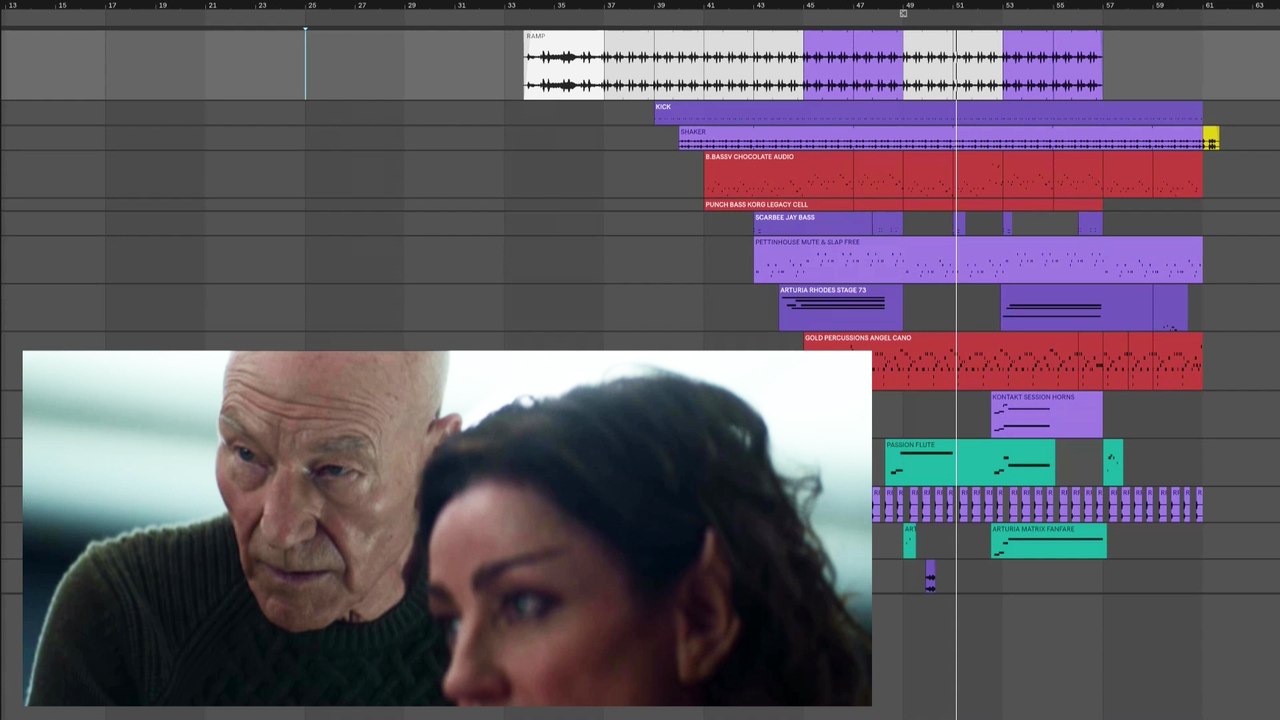Click the blue insert marker triangle at bar 25
Viewport: 1280px width, 720px height.
[305, 28]
